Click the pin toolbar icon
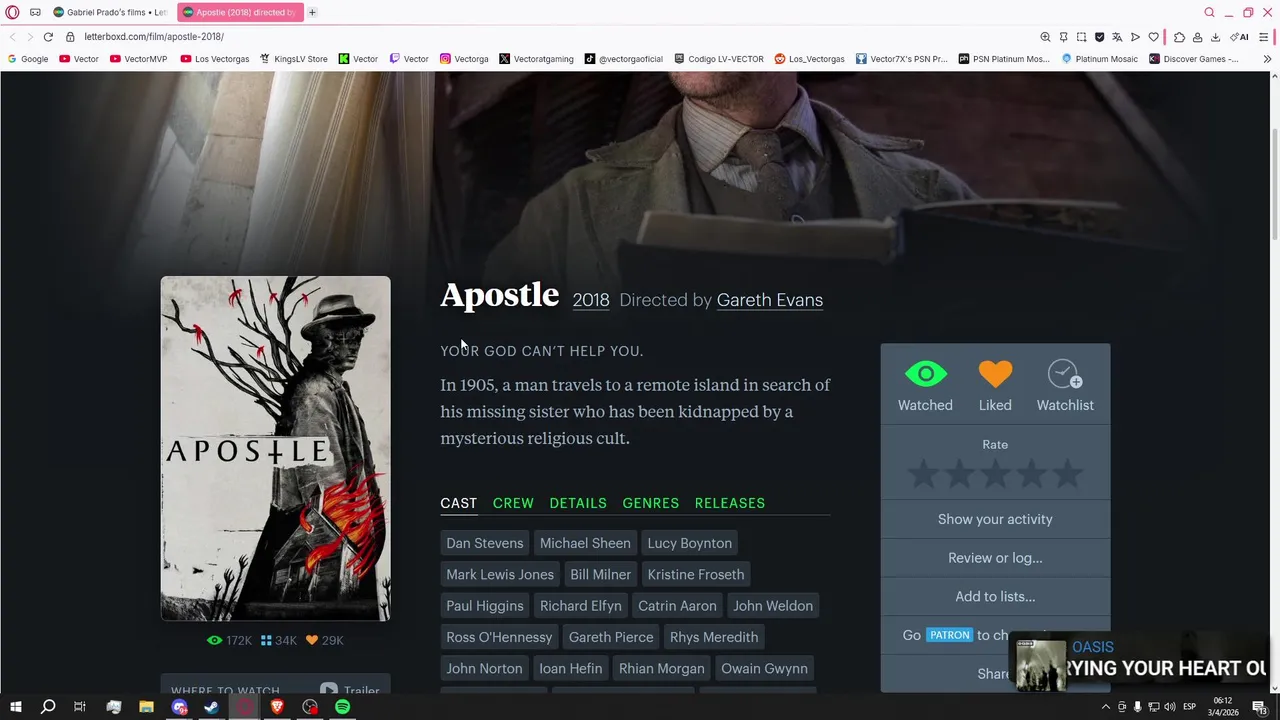The image size is (1280, 720). [1064, 37]
